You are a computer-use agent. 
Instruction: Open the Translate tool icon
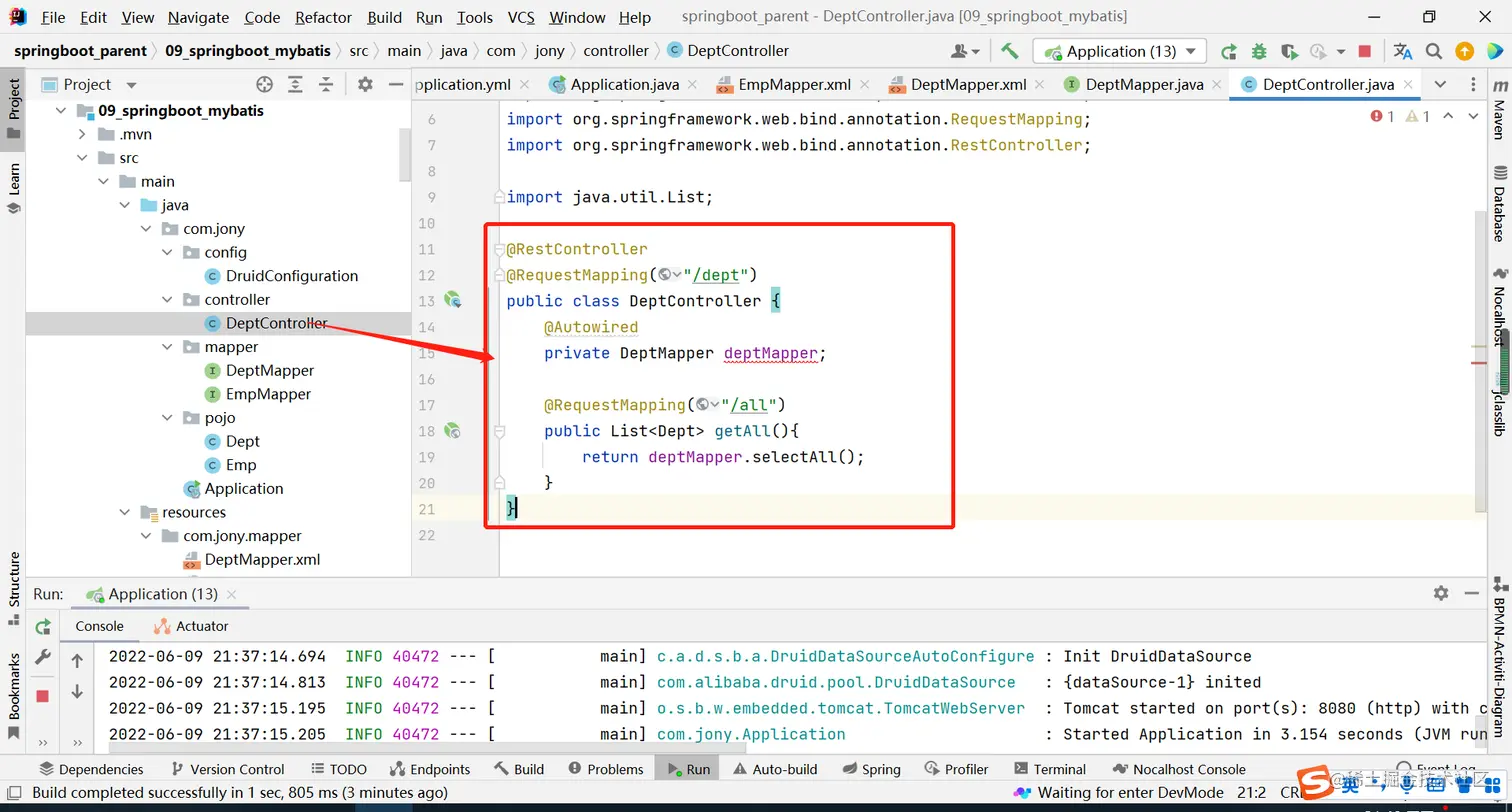(x=1403, y=51)
